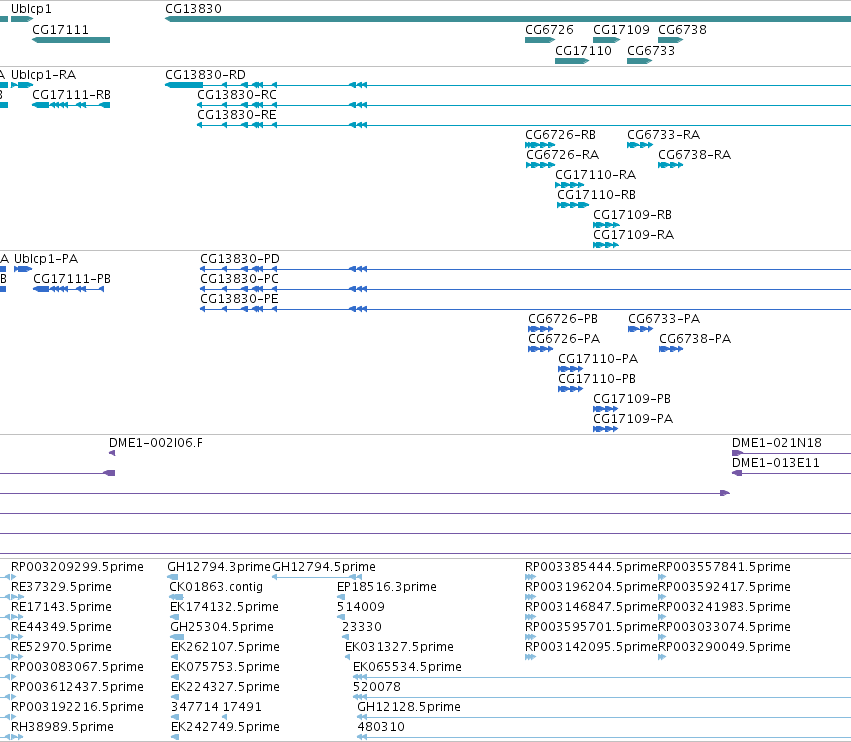Click transcript CG6738-RA
Screen dimensions: 851x742
(x=694, y=154)
